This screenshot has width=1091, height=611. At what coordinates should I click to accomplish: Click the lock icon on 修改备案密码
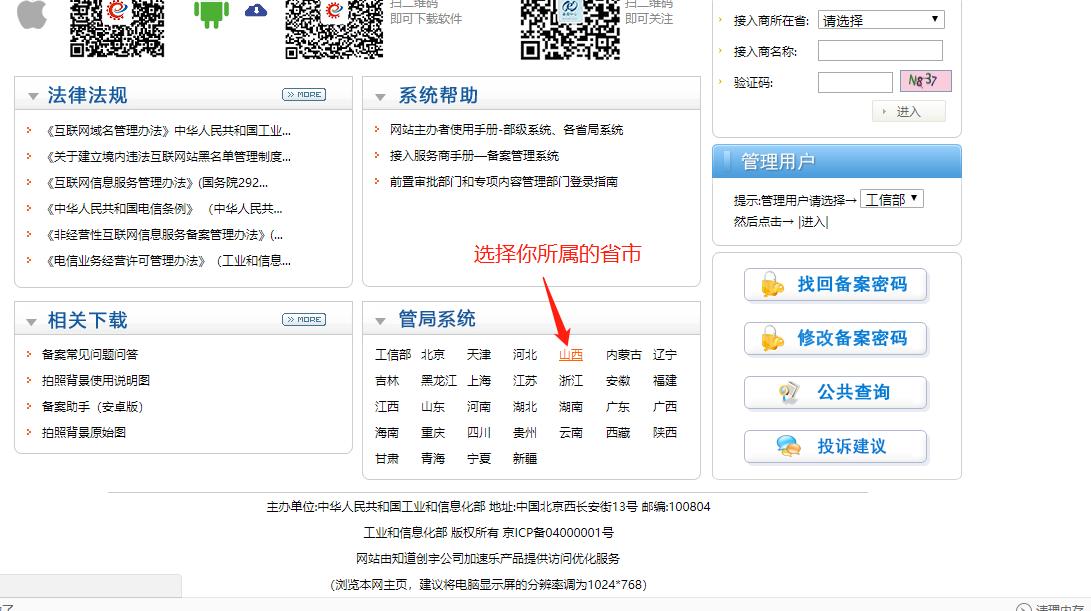pos(769,339)
